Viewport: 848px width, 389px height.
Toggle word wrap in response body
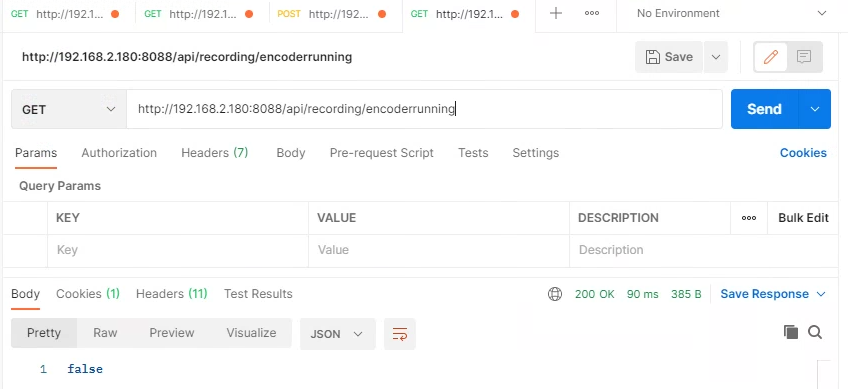pos(400,334)
